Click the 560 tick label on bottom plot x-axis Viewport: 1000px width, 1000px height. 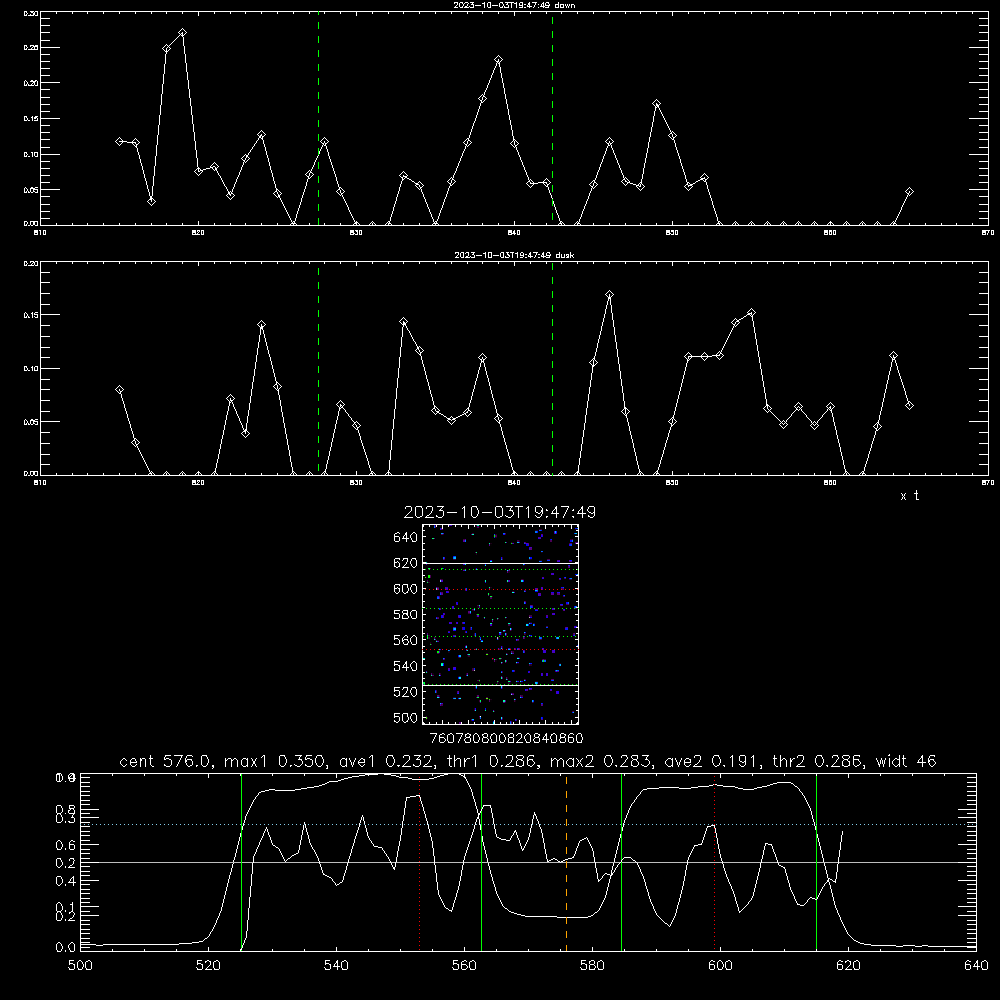[x=464, y=966]
